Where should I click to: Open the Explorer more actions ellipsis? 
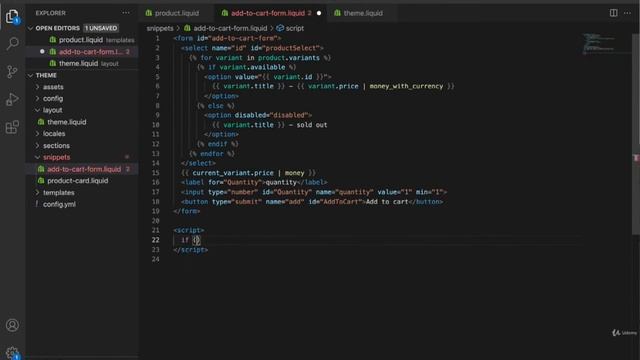coord(126,13)
